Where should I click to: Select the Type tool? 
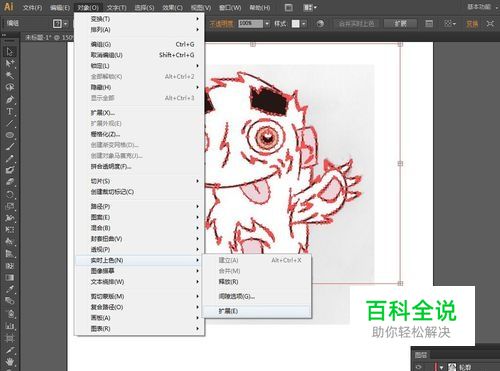pos(10,111)
